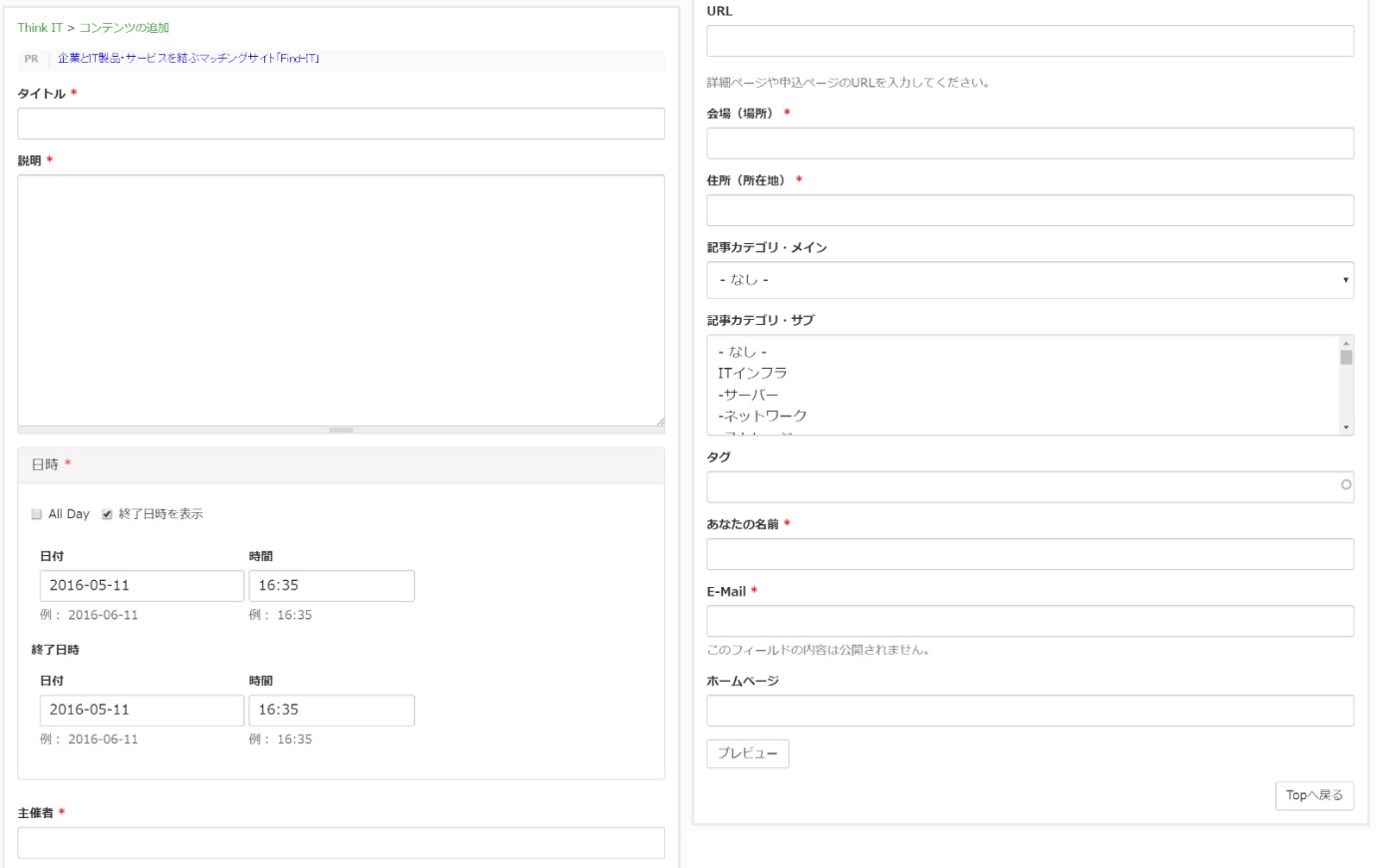This screenshot has height=868, width=1376.
Task: Click the E-Mail input field
Action: 1029,621
